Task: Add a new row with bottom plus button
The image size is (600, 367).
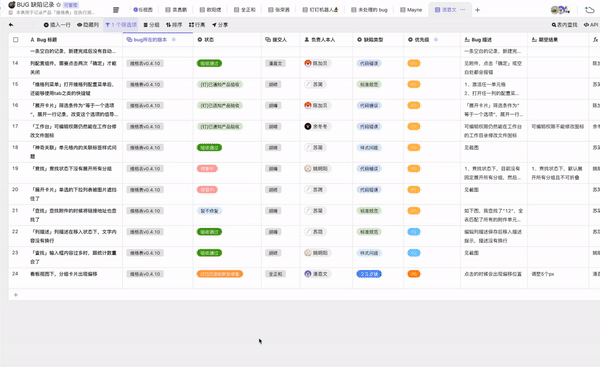Action: [x=16, y=295]
